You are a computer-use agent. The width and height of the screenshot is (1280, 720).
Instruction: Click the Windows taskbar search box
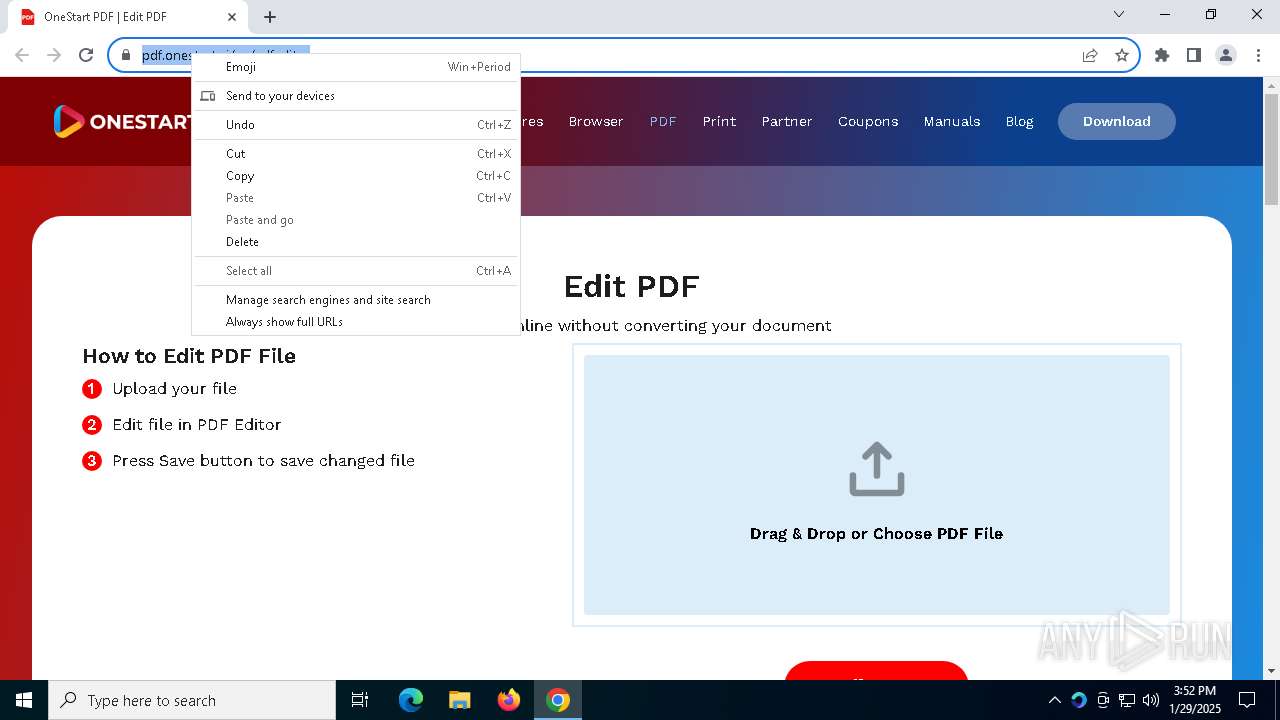tap(192, 700)
